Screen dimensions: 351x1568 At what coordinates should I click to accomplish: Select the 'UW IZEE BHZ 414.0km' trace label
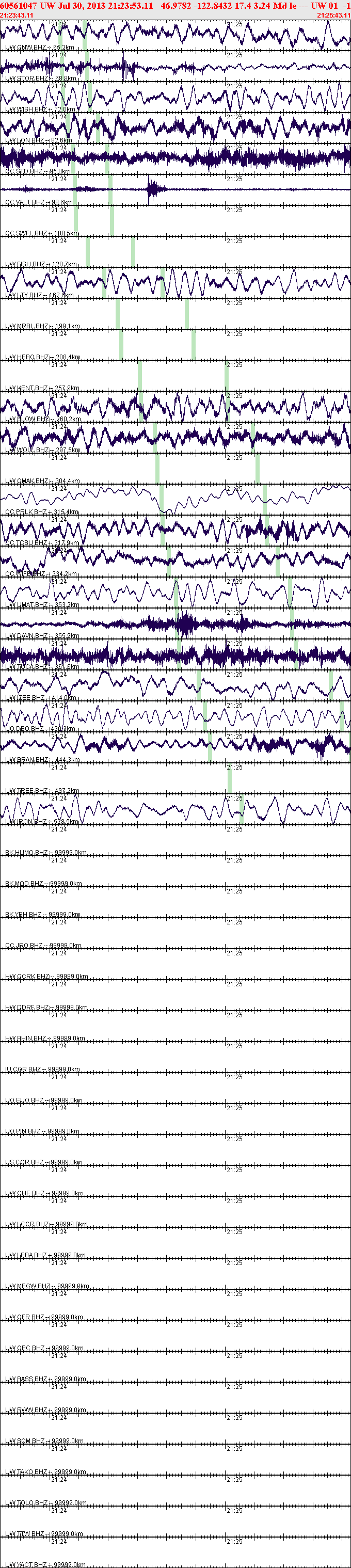click(41, 698)
